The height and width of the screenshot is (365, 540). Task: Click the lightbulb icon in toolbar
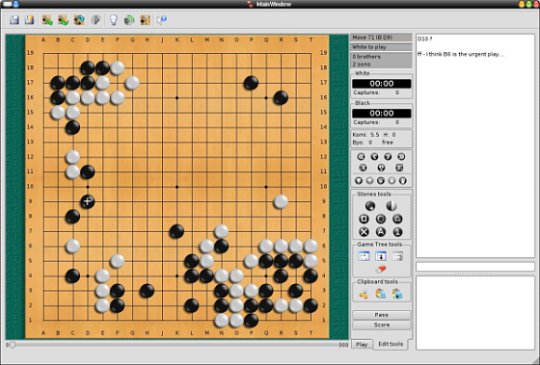[x=113, y=20]
